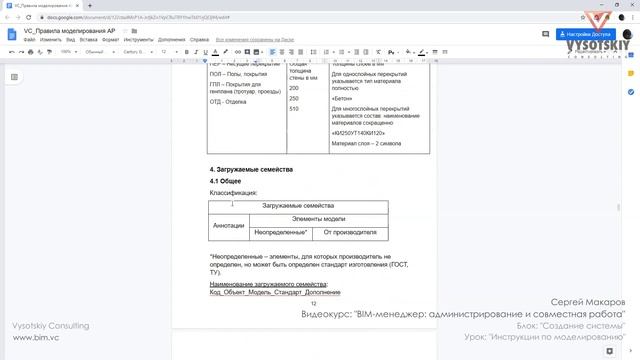Click the clear formatting icon
640x360 pixels.
(x=378, y=52)
